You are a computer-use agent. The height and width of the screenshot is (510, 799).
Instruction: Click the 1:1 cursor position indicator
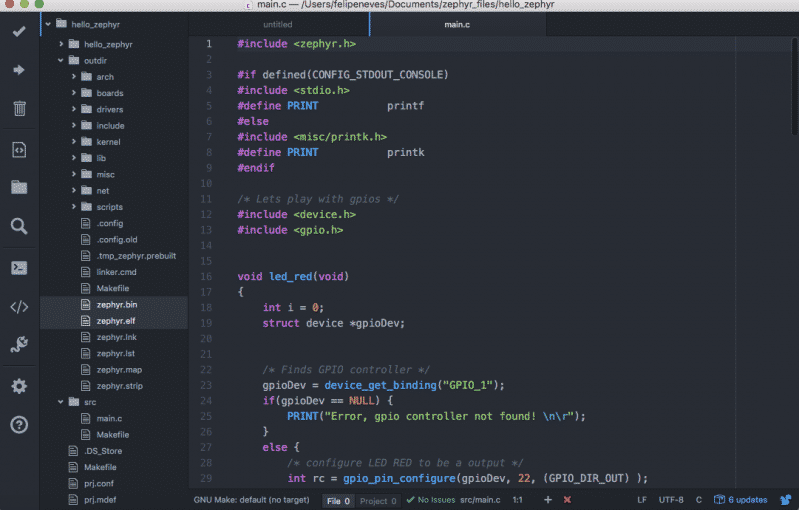click(x=517, y=500)
